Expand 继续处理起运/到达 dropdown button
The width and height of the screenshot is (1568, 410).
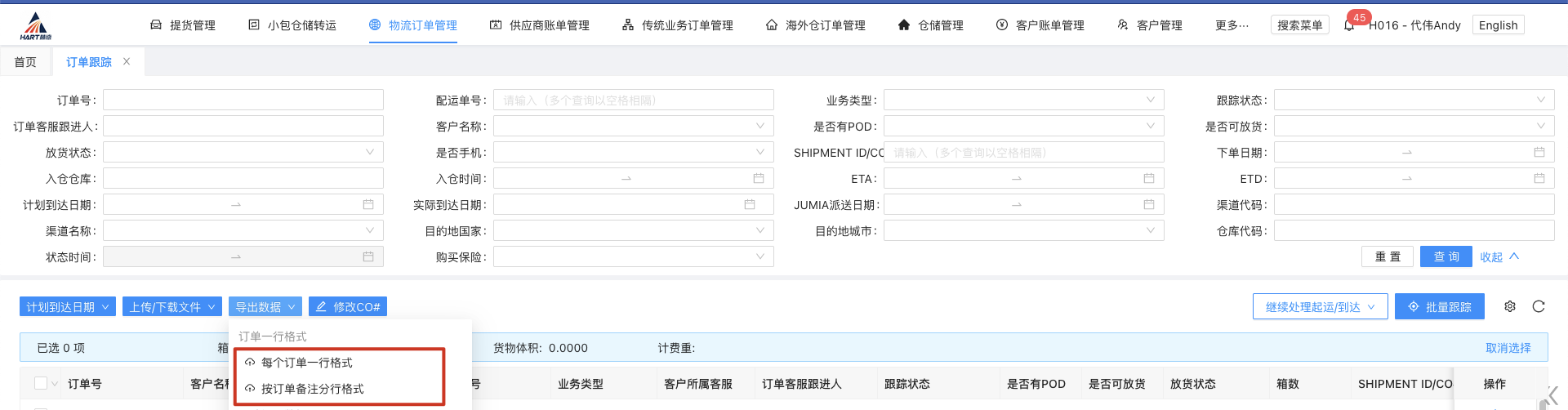point(1320,307)
